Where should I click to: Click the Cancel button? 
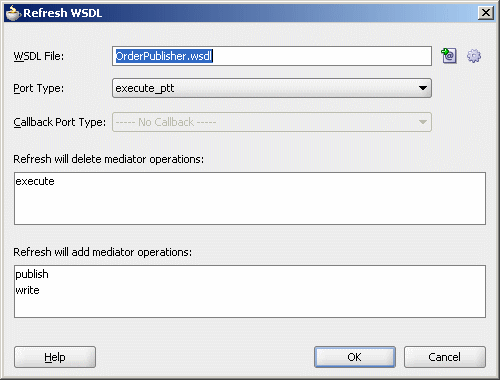click(x=445, y=357)
